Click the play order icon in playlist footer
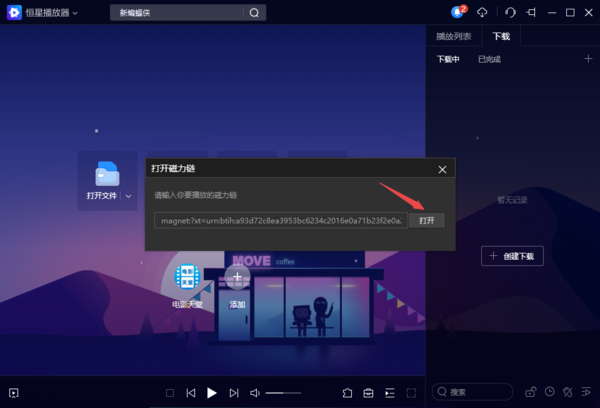This screenshot has height=408, width=600. click(586, 392)
